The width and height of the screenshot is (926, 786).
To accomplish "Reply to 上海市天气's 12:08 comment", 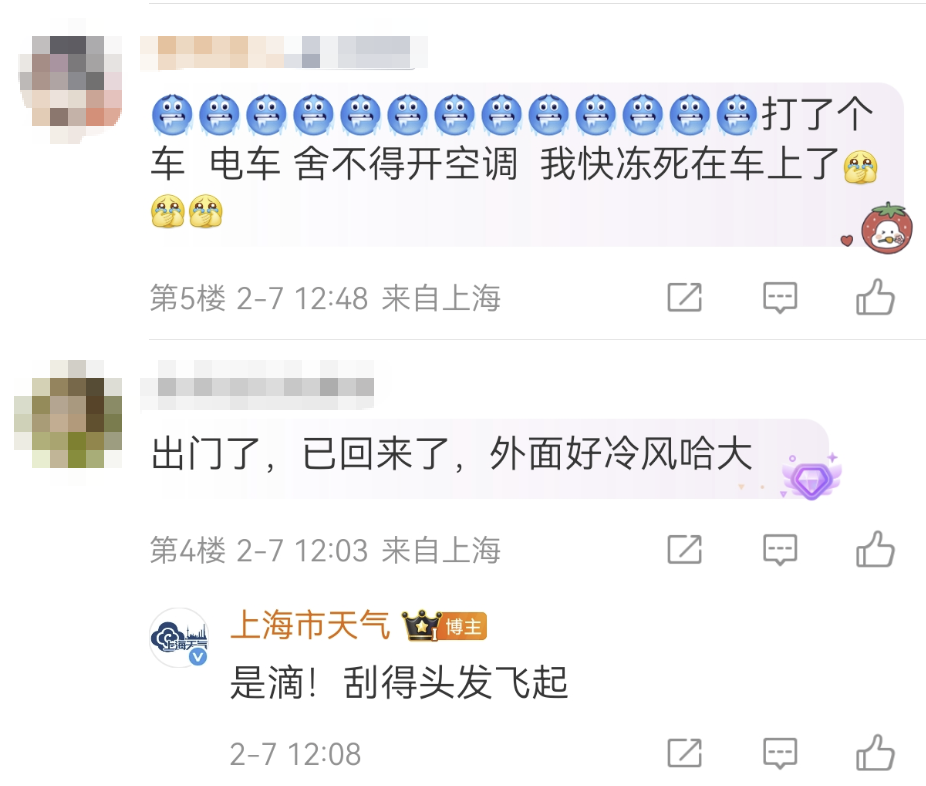I will 780,753.
